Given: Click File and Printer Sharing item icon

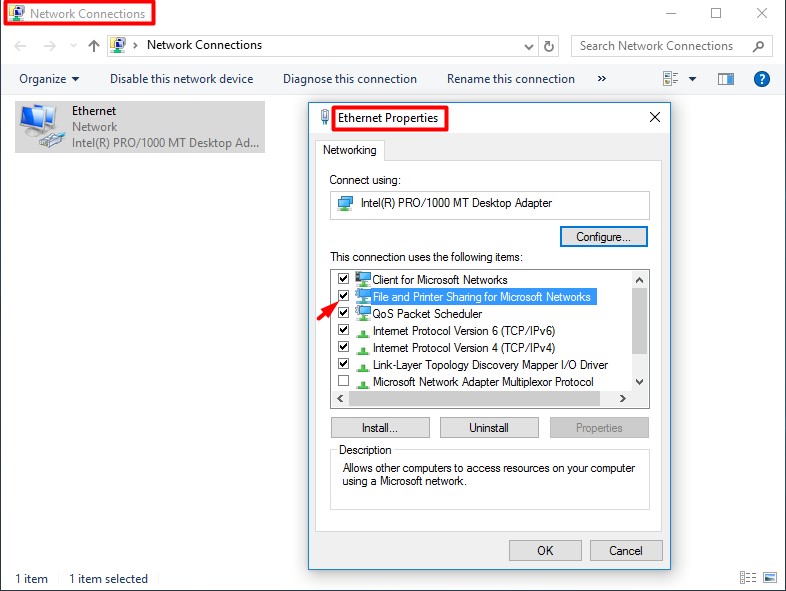Looking at the screenshot, I should (x=363, y=296).
